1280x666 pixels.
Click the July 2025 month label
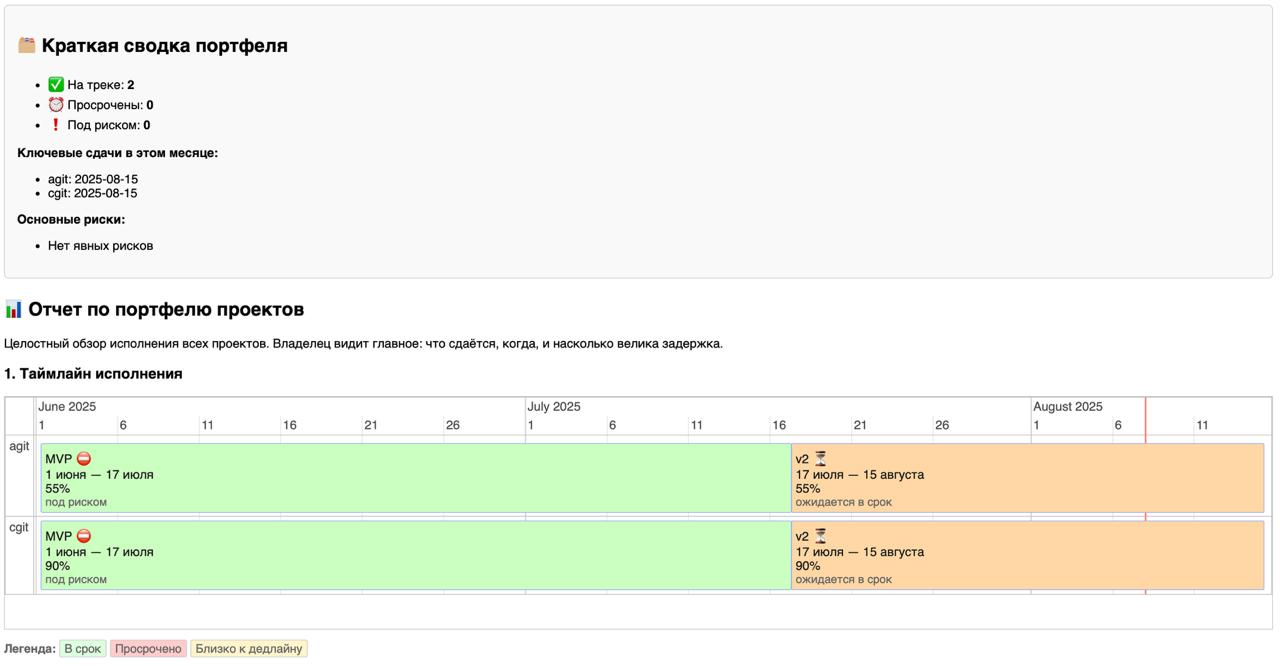pos(554,407)
